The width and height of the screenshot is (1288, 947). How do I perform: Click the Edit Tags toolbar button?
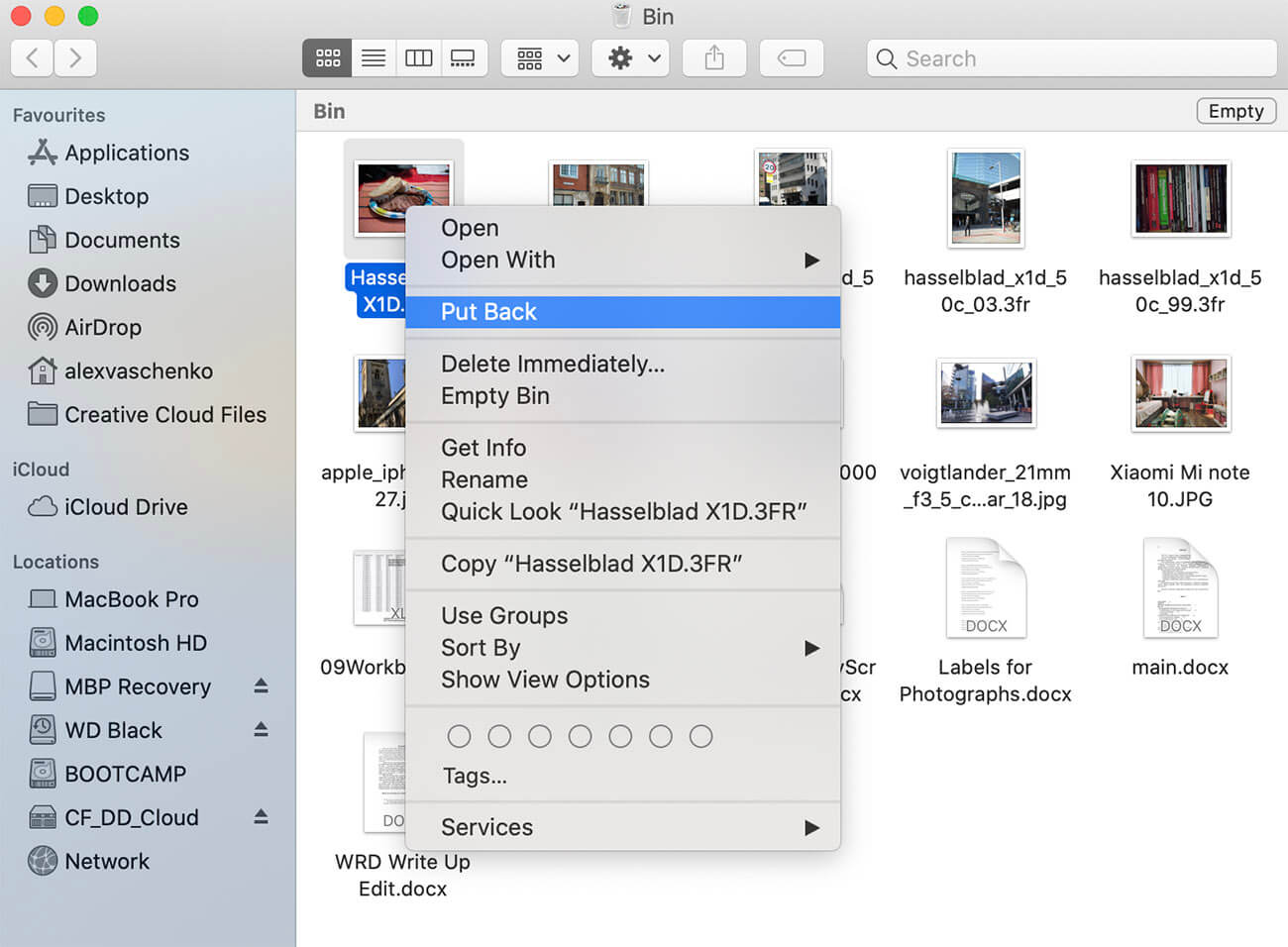pos(792,58)
